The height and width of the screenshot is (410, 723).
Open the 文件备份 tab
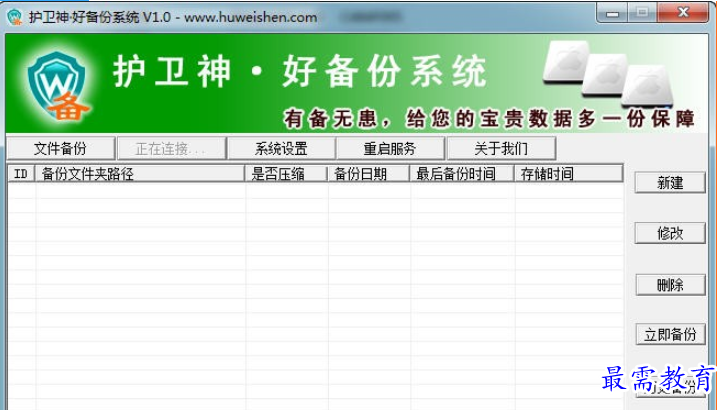tap(60, 149)
